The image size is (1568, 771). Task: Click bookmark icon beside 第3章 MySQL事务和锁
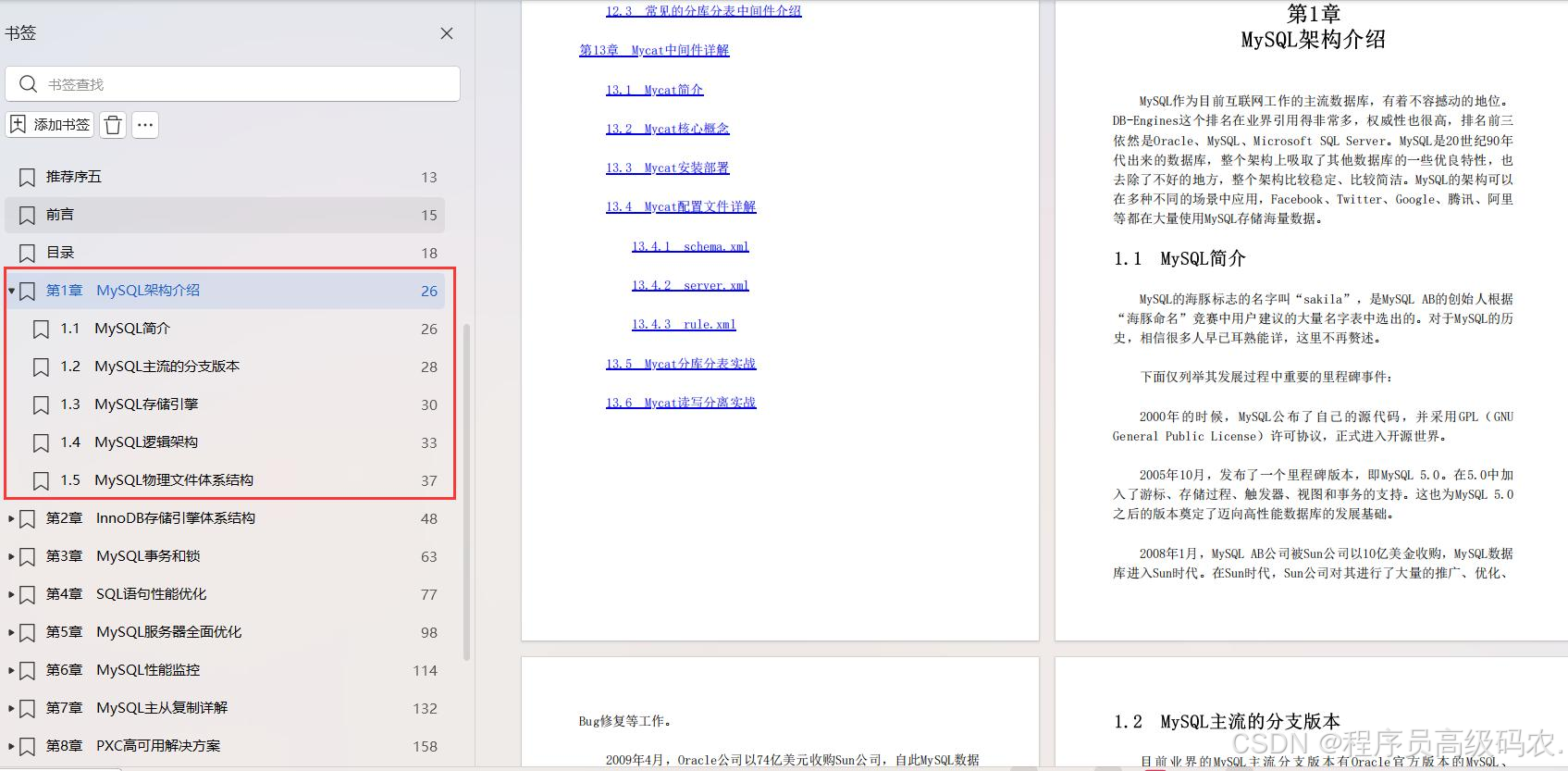tap(28, 556)
